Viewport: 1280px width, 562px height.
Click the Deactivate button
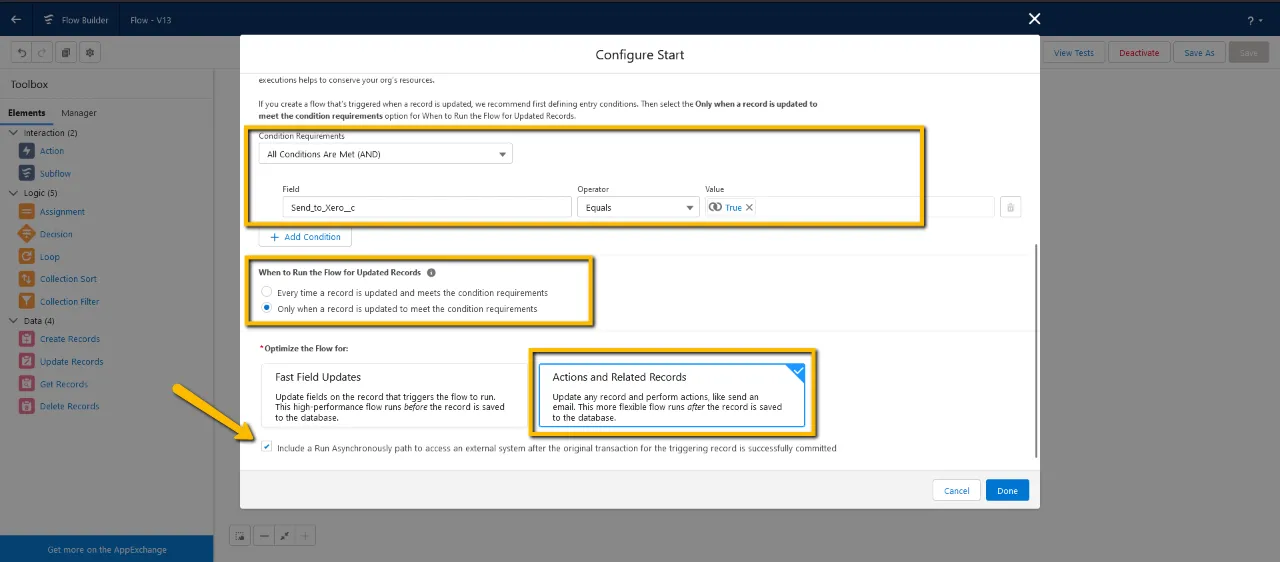pyautogui.click(x=1139, y=53)
